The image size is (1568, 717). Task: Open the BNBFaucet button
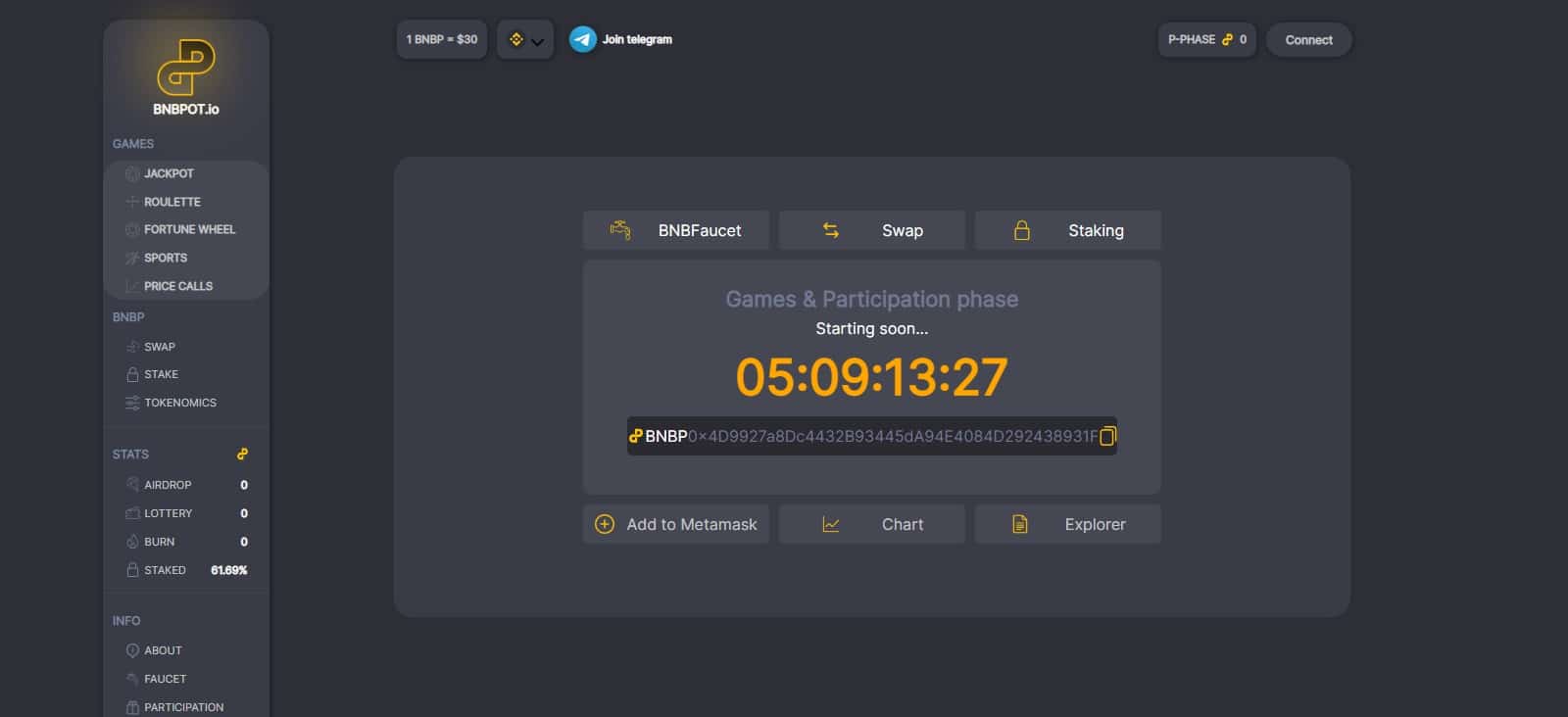click(676, 230)
